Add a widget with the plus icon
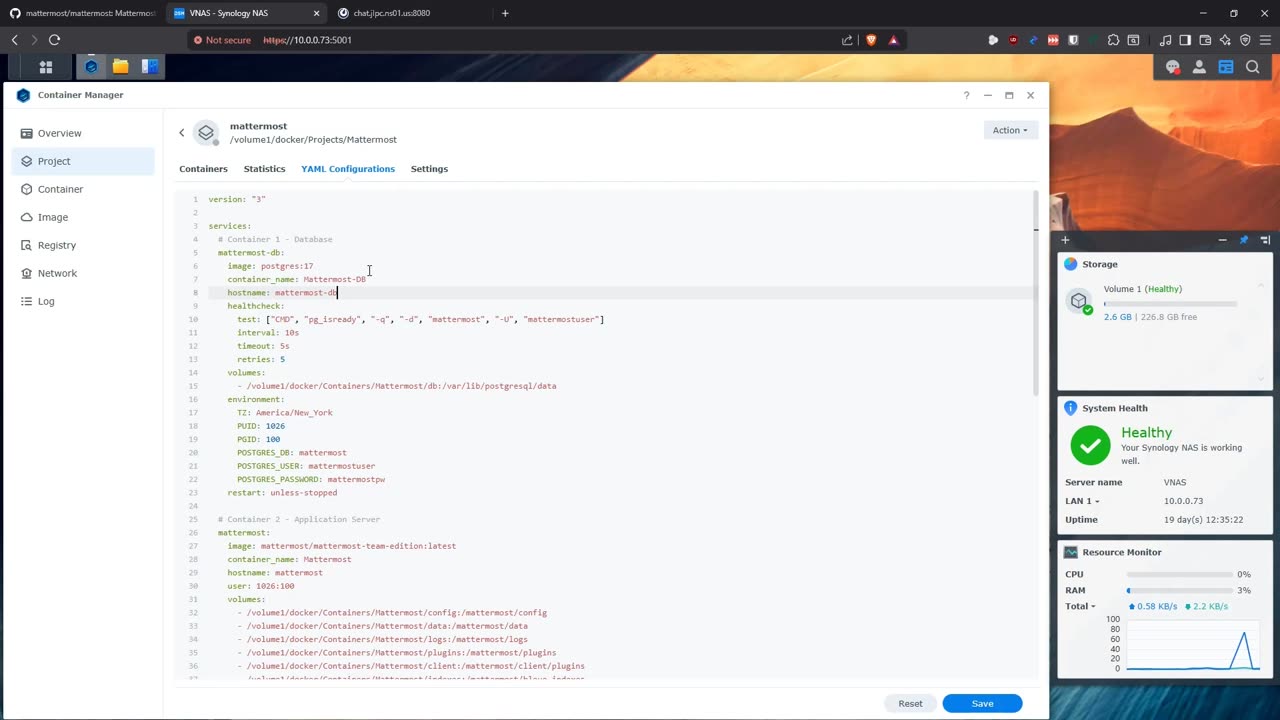The height and width of the screenshot is (720, 1280). (1065, 240)
